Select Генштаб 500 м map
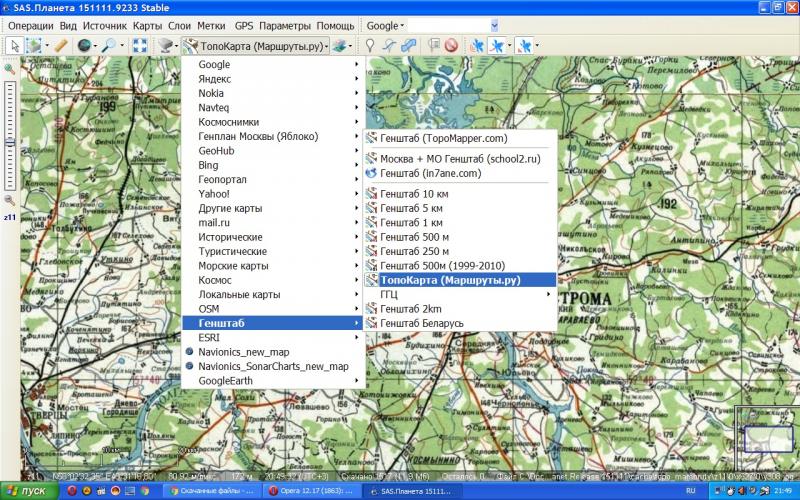The width and height of the screenshot is (800, 500). (414, 237)
